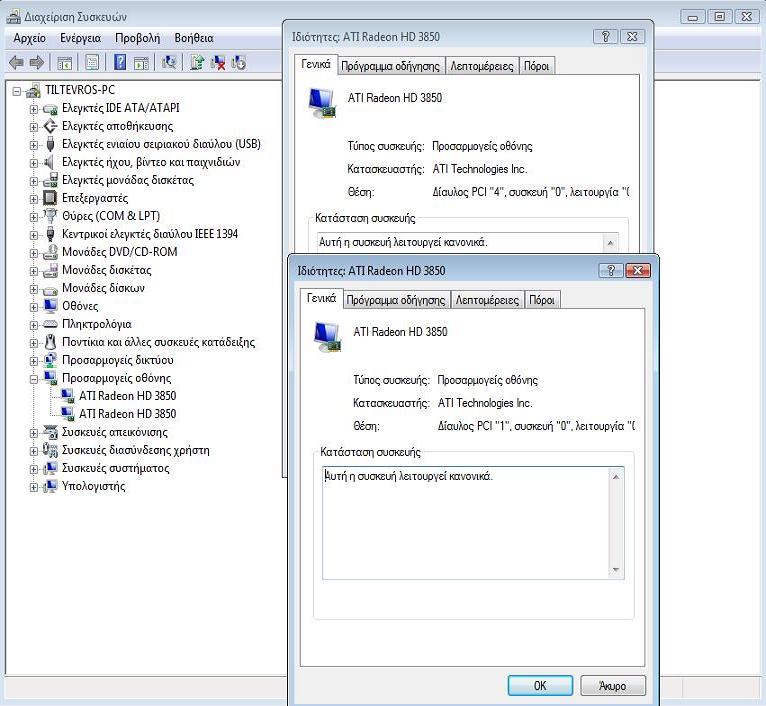The height and width of the screenshot is (706, 766).
Task: Expand Συσκευές συστήματος node
Action: tap(34, 469)
